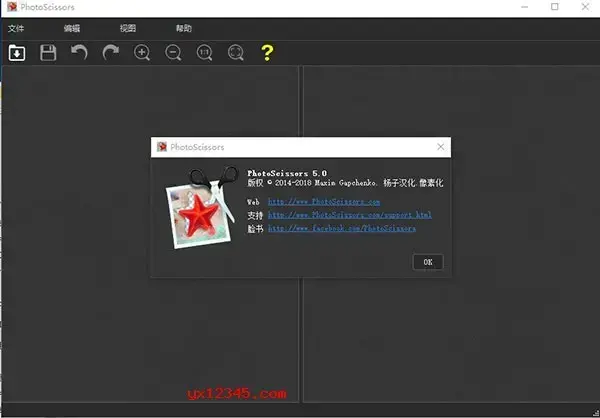Click the zoom in magnifier icon
This screenshot has height=418, width=600.
142,52
